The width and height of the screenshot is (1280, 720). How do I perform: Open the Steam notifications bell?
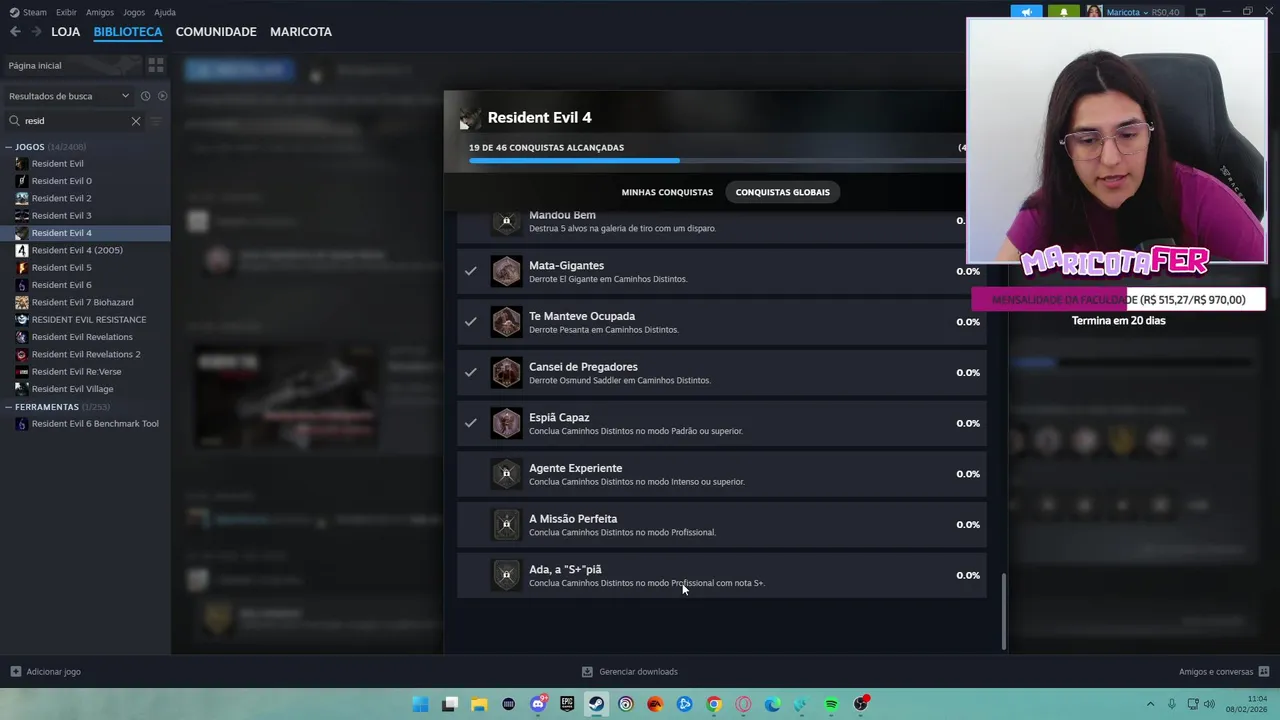pyautogui.click(x=1063, y=12)
